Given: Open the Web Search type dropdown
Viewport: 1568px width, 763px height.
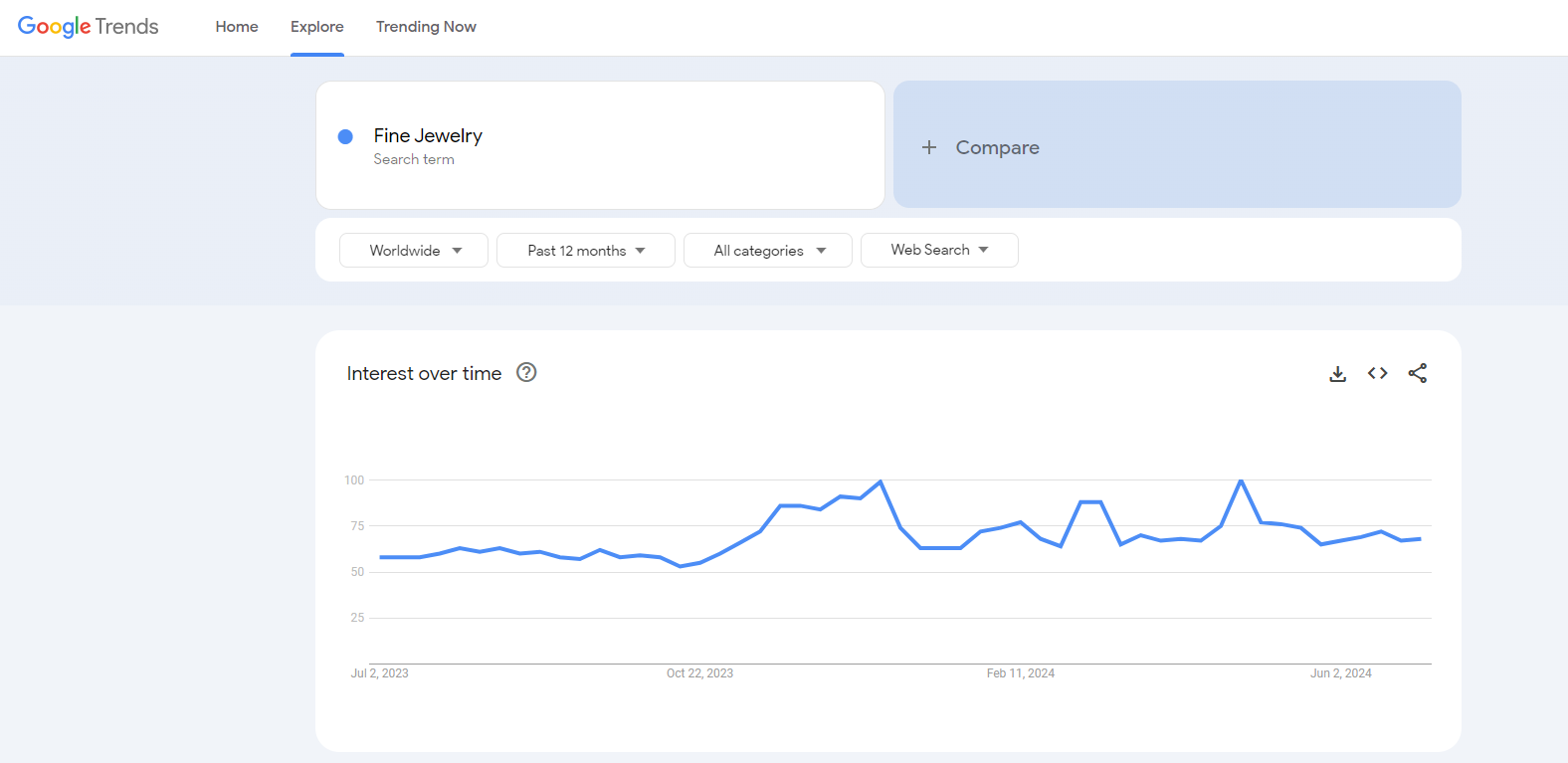Looking at the screenshot, I should [x=939, y=250].
